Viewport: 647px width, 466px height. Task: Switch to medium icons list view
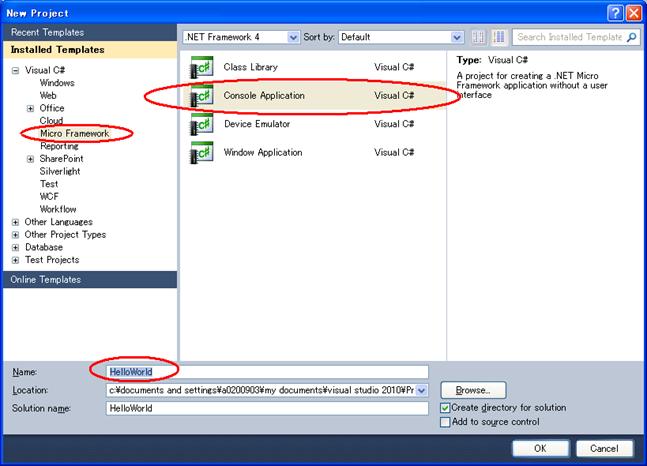[x=498, y=37]
